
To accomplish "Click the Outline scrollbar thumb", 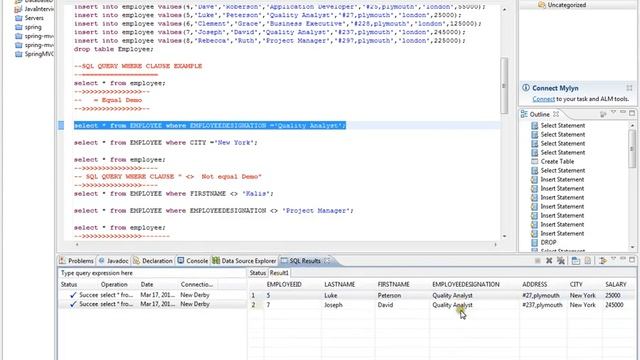I will pyautogui.click(x=632, y=149).
